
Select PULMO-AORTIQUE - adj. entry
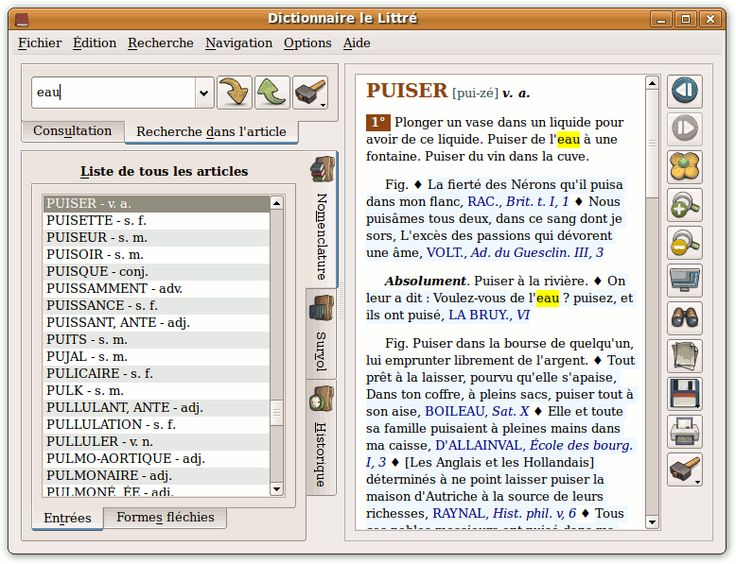pyautogui.click(x=156, y=458)
